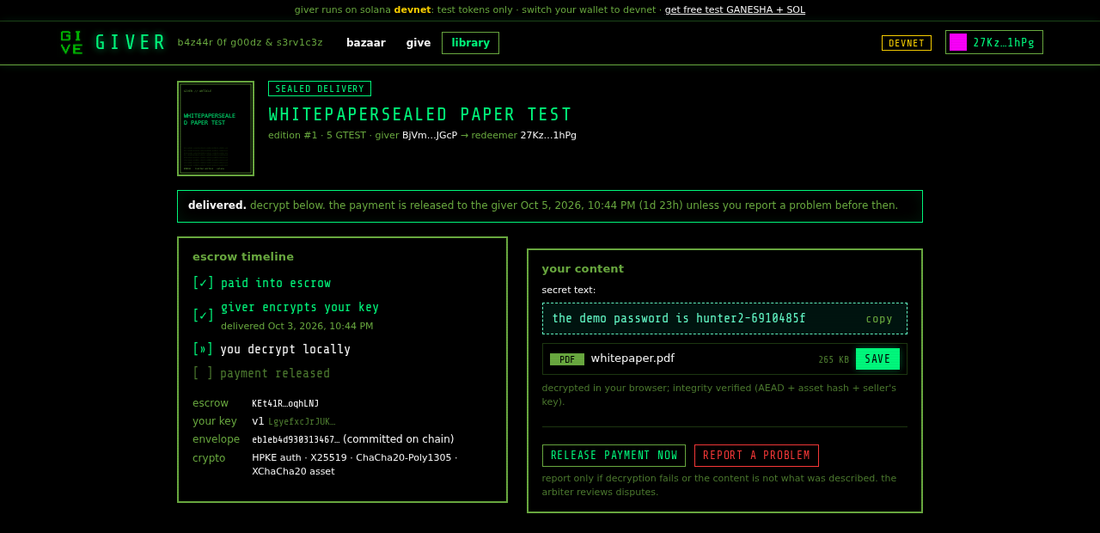Click your key value LgyefxcJrJUK…
The width and height of the screenshot is (1100, 533).
click(x=302, y=421)
